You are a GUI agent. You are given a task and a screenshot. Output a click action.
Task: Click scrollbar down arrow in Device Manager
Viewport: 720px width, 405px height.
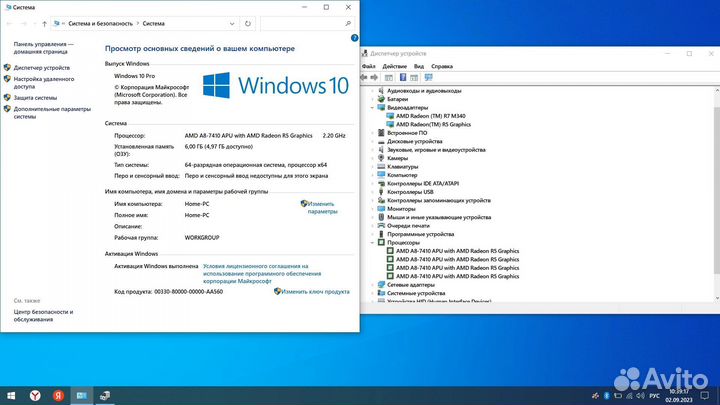tap(717, 298)
